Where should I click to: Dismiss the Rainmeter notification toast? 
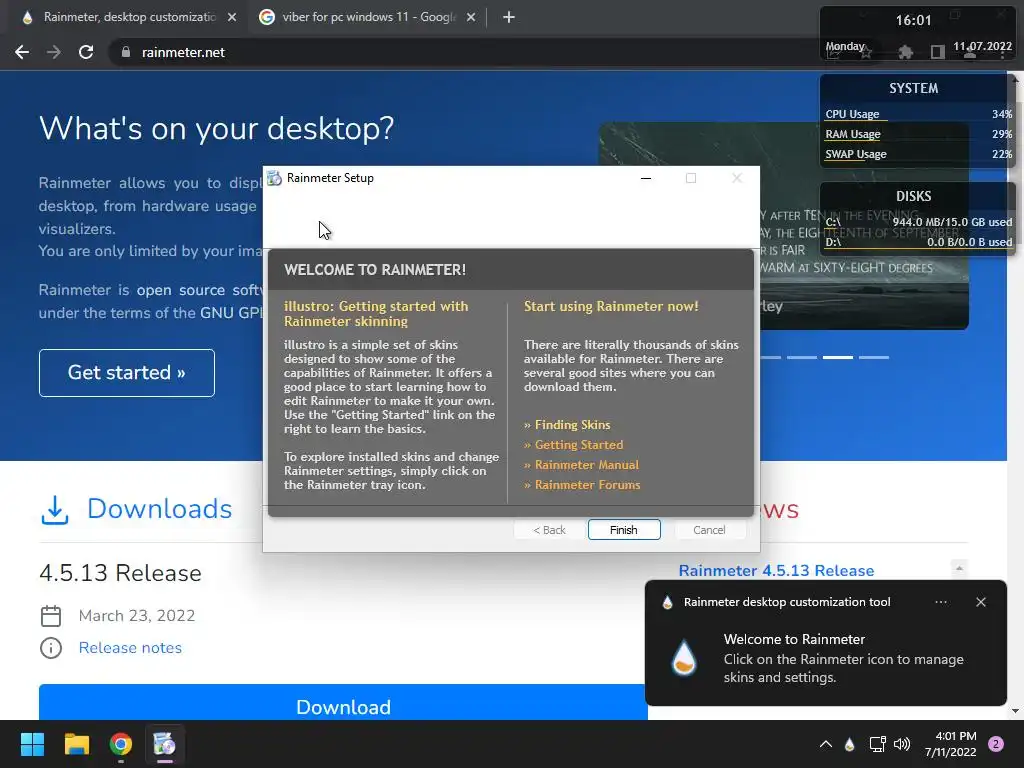click(980, 602)
